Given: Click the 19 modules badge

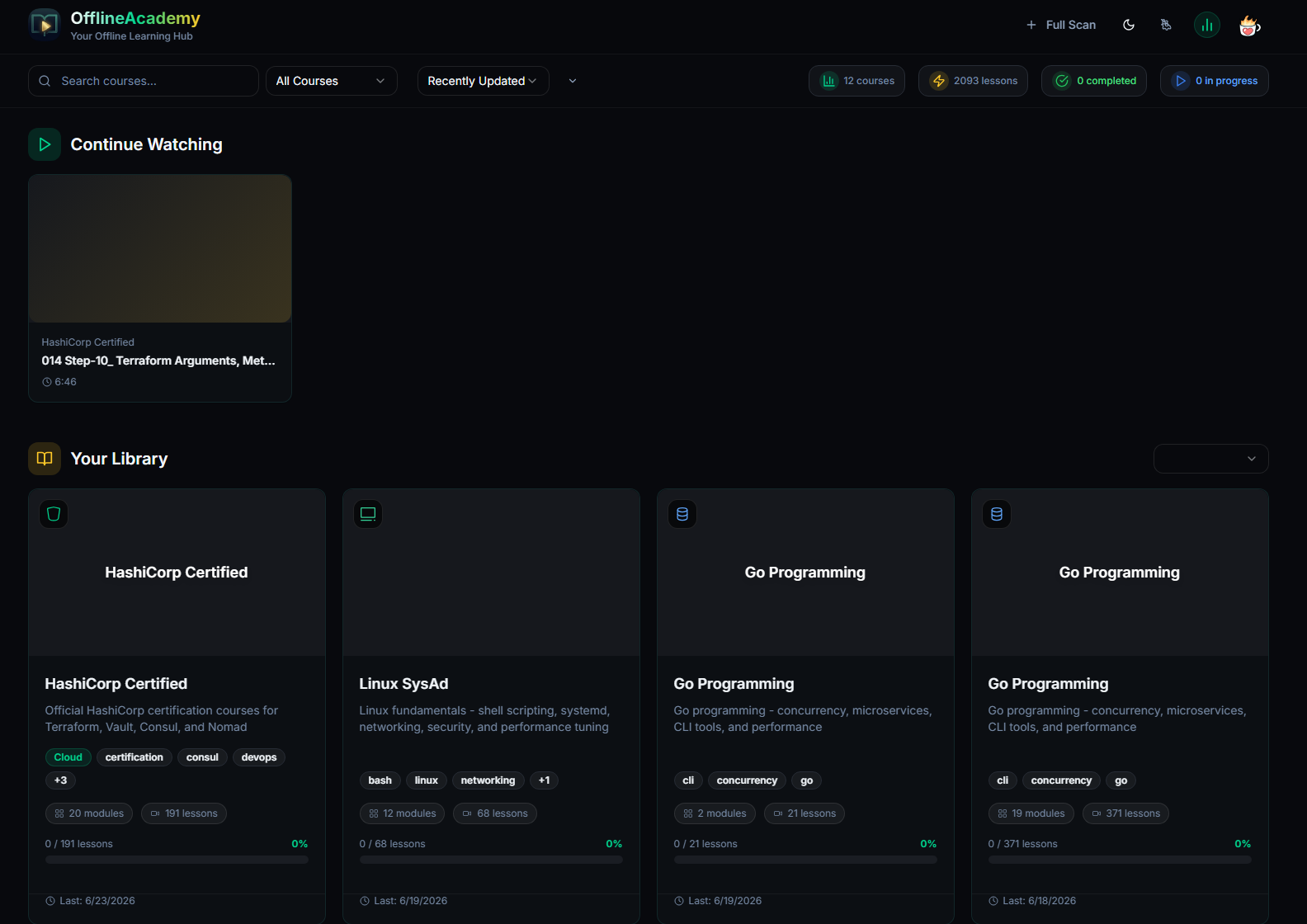Looking at the screenshot, I should (1031, 813).
